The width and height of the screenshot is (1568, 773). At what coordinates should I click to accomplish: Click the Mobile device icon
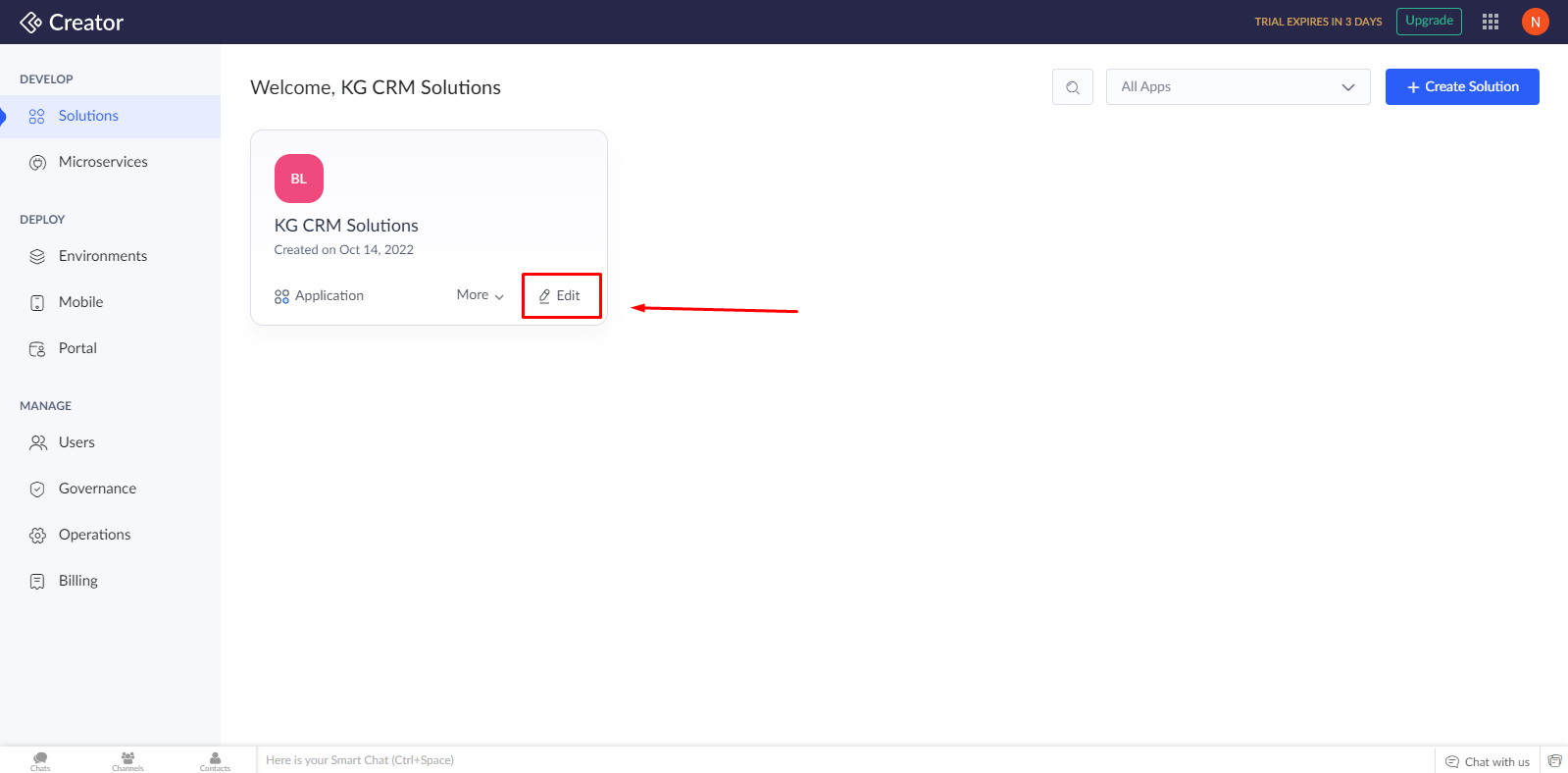click(x=37, y=303)
